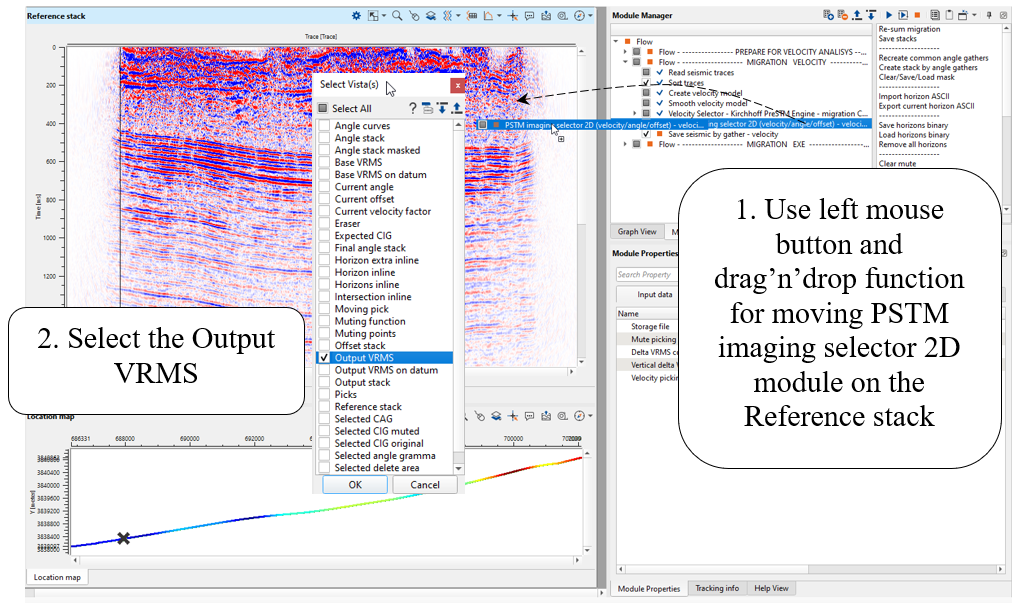Click the layers icon in Reference stack toolbar
The width and height of the screenshot is (1012, 603).
[429, 16]
